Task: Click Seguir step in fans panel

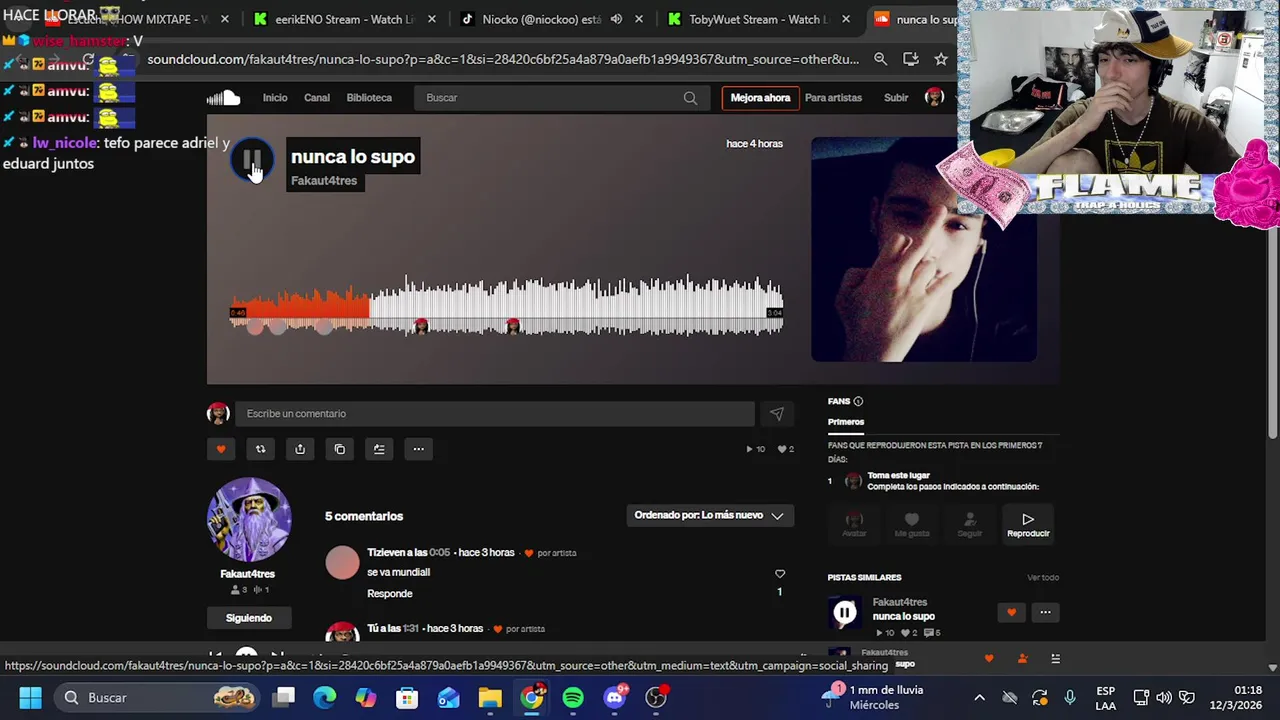Action: pos(970,524)
